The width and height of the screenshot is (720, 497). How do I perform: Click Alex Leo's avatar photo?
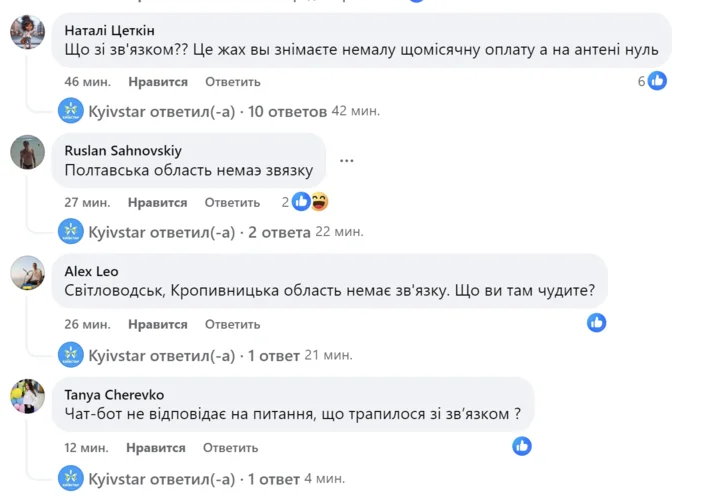(x=27, y=272)
